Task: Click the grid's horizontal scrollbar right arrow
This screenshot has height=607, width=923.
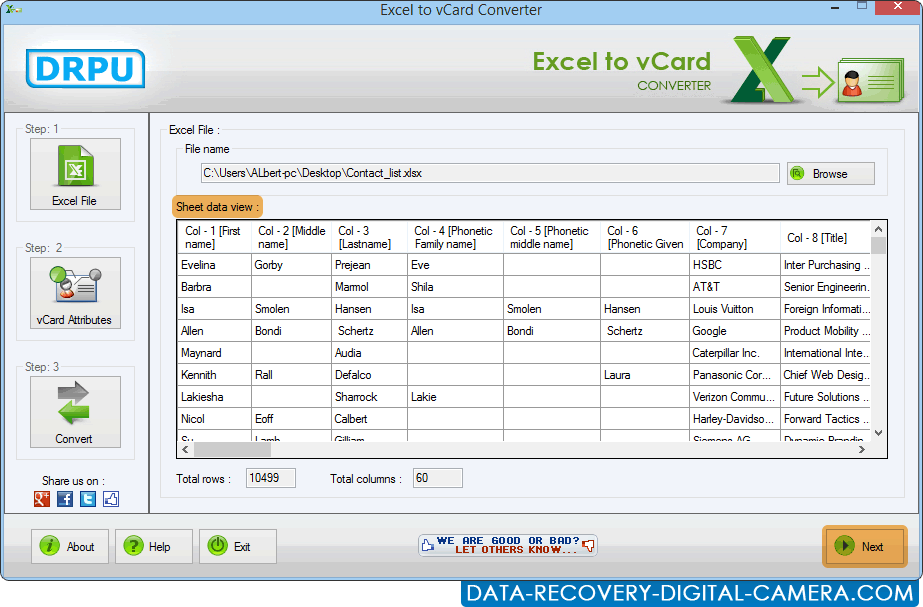Action: (861, 450)
